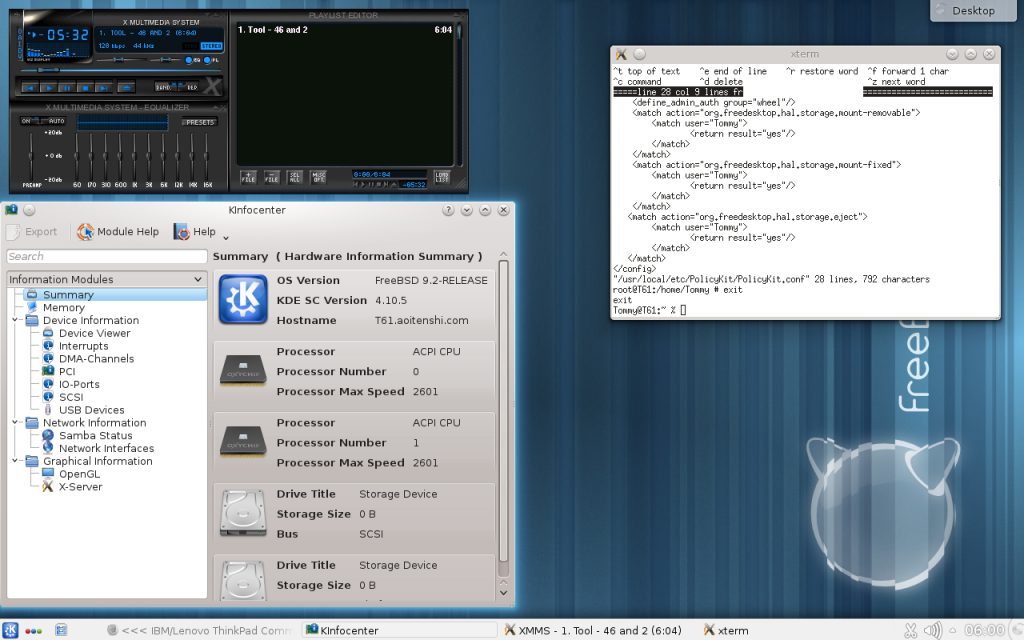This screenshot has height=640, width=1024.
Task: Open the PCI module
Action: tap(67, 372)
